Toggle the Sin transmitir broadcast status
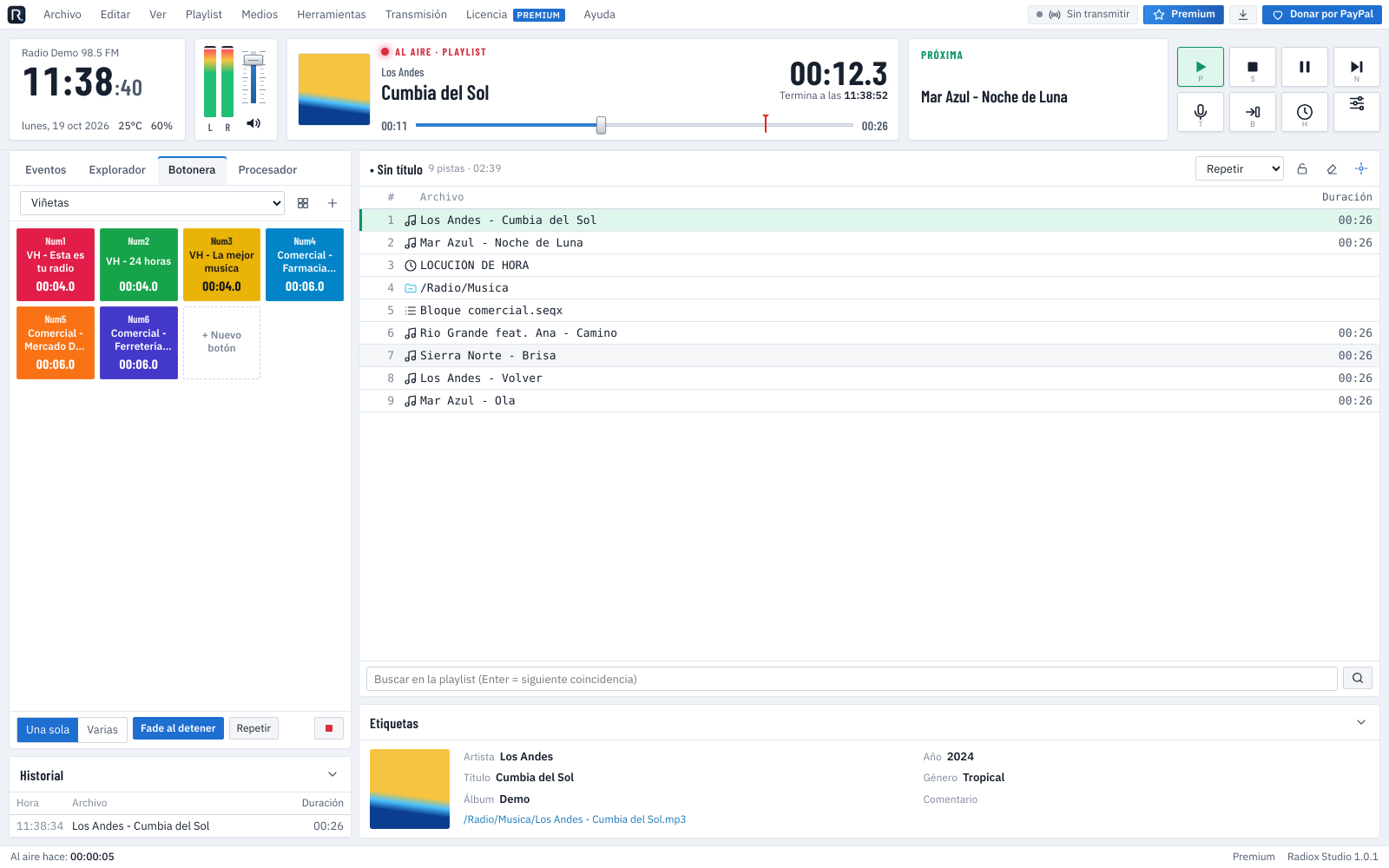The height and width of the screenshot is (868, 1389). [x=1083, y=15]
